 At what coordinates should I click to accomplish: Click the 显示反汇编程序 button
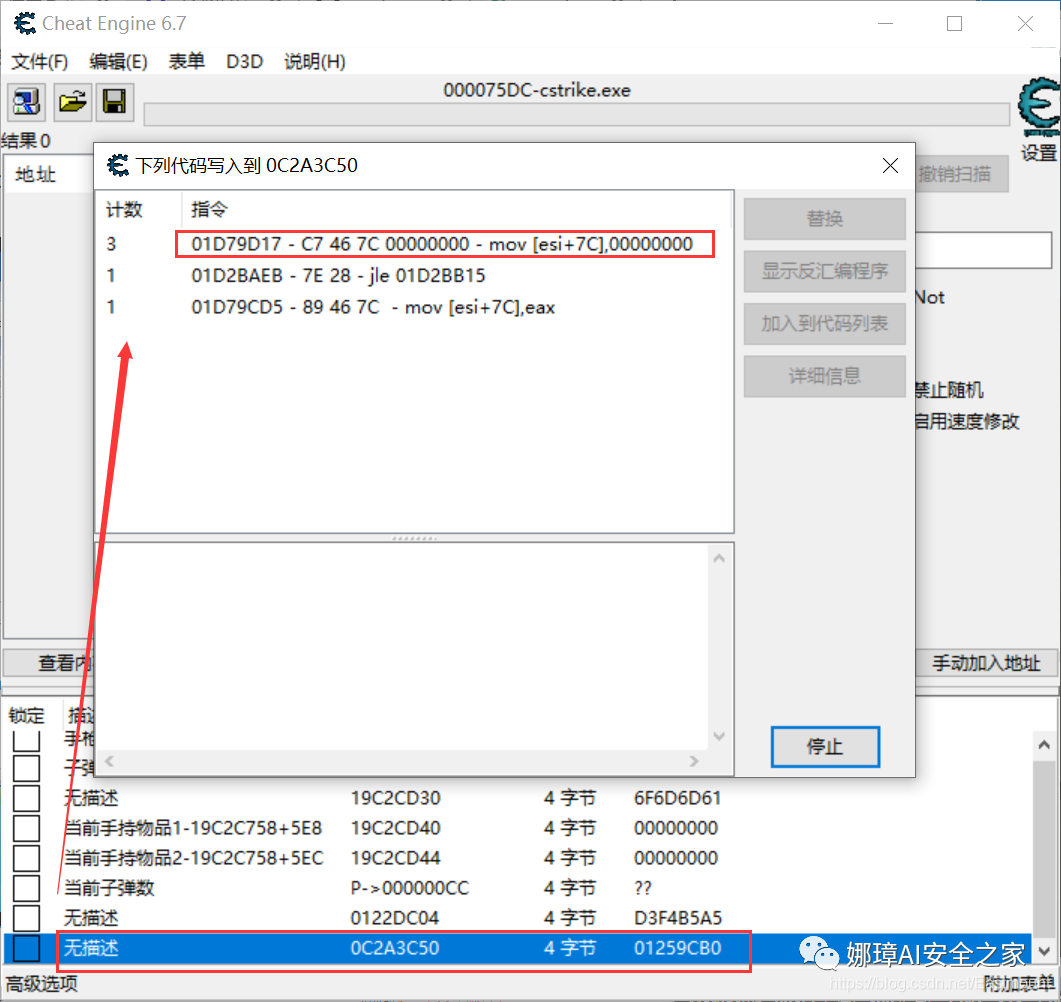click(824, 271)
